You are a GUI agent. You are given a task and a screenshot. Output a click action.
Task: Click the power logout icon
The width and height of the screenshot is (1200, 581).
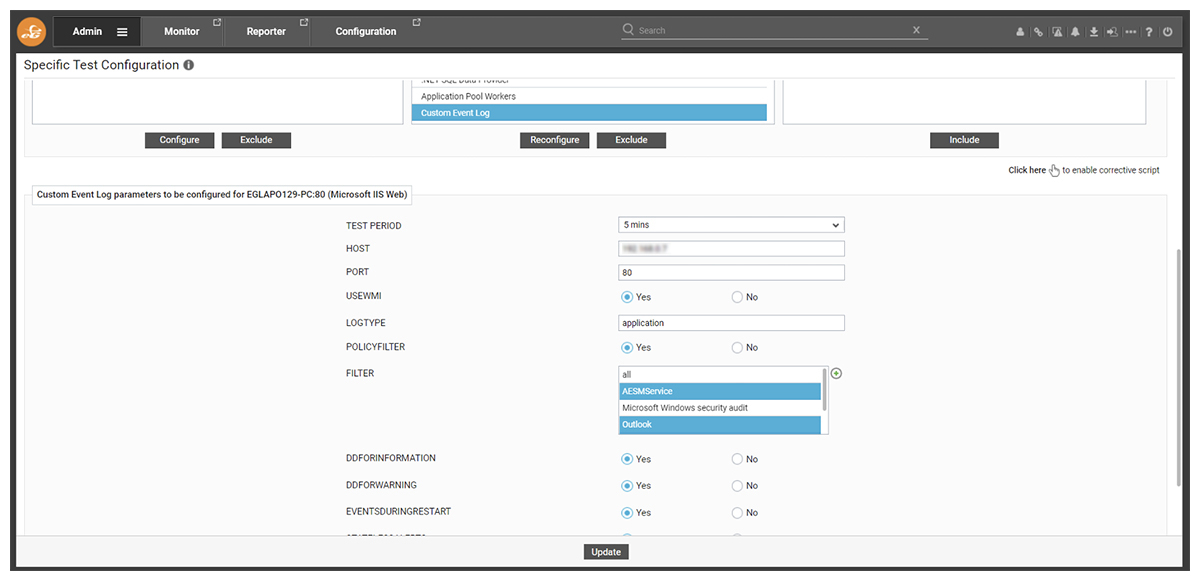point(1167,32)
